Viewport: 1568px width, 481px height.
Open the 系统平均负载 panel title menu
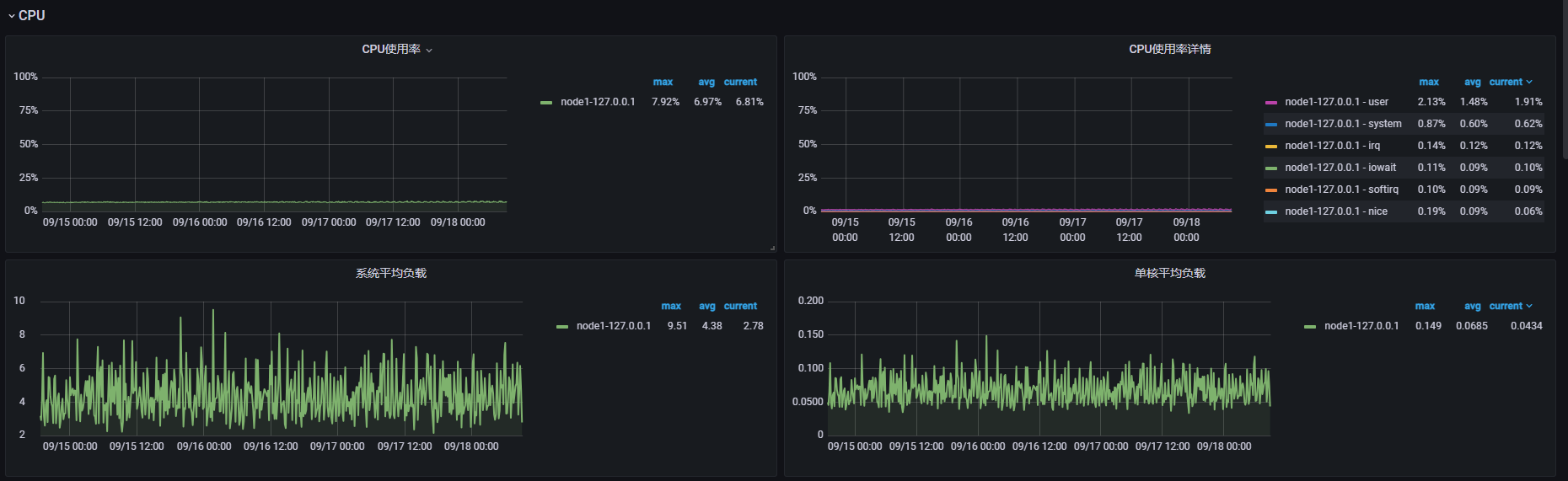[x=390, y=273]
